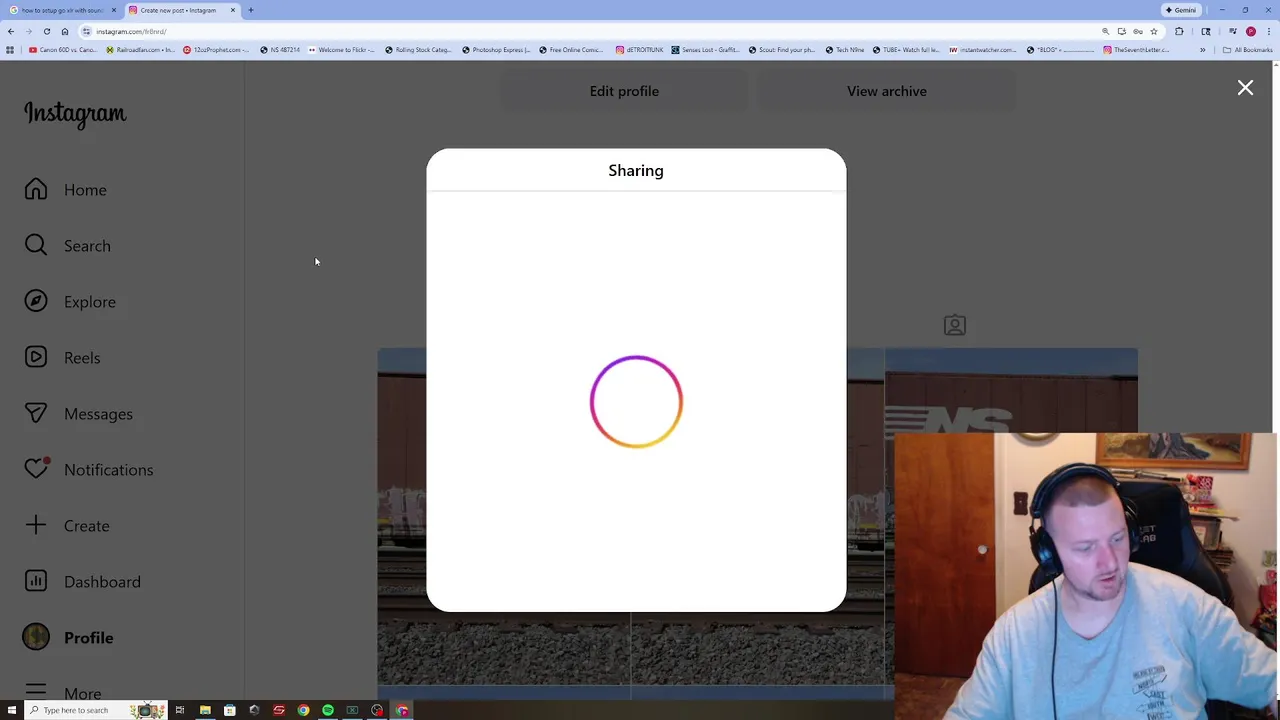Click the left freight car post thumbnail
Viewport: 1280px width, 720px height.
(x=401, y=516)
